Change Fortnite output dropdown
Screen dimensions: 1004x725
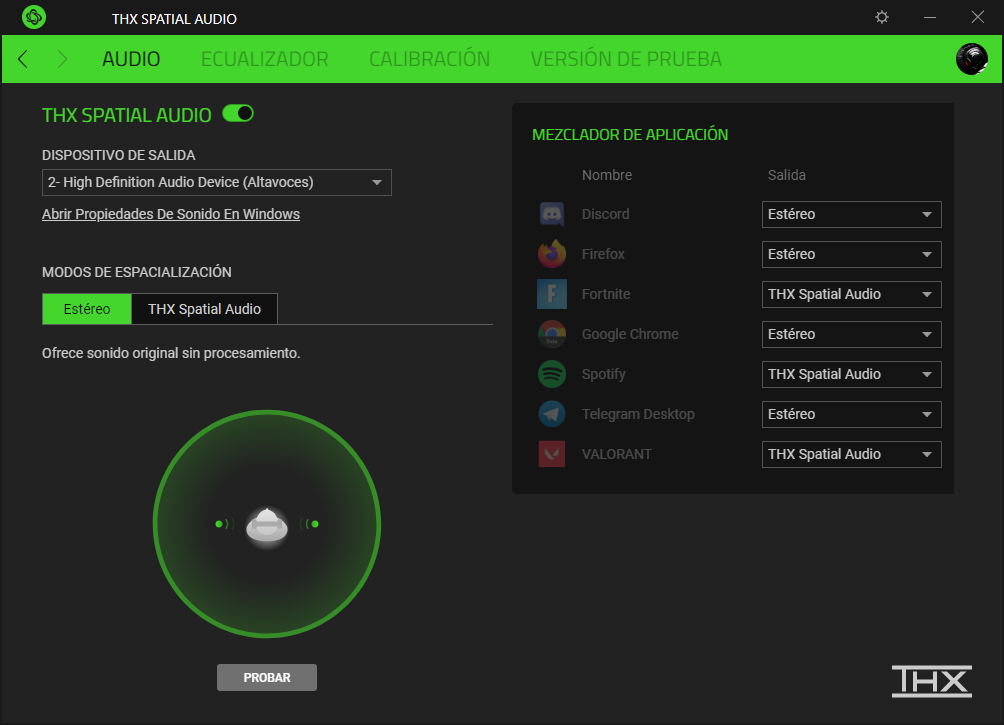point(852,295)
